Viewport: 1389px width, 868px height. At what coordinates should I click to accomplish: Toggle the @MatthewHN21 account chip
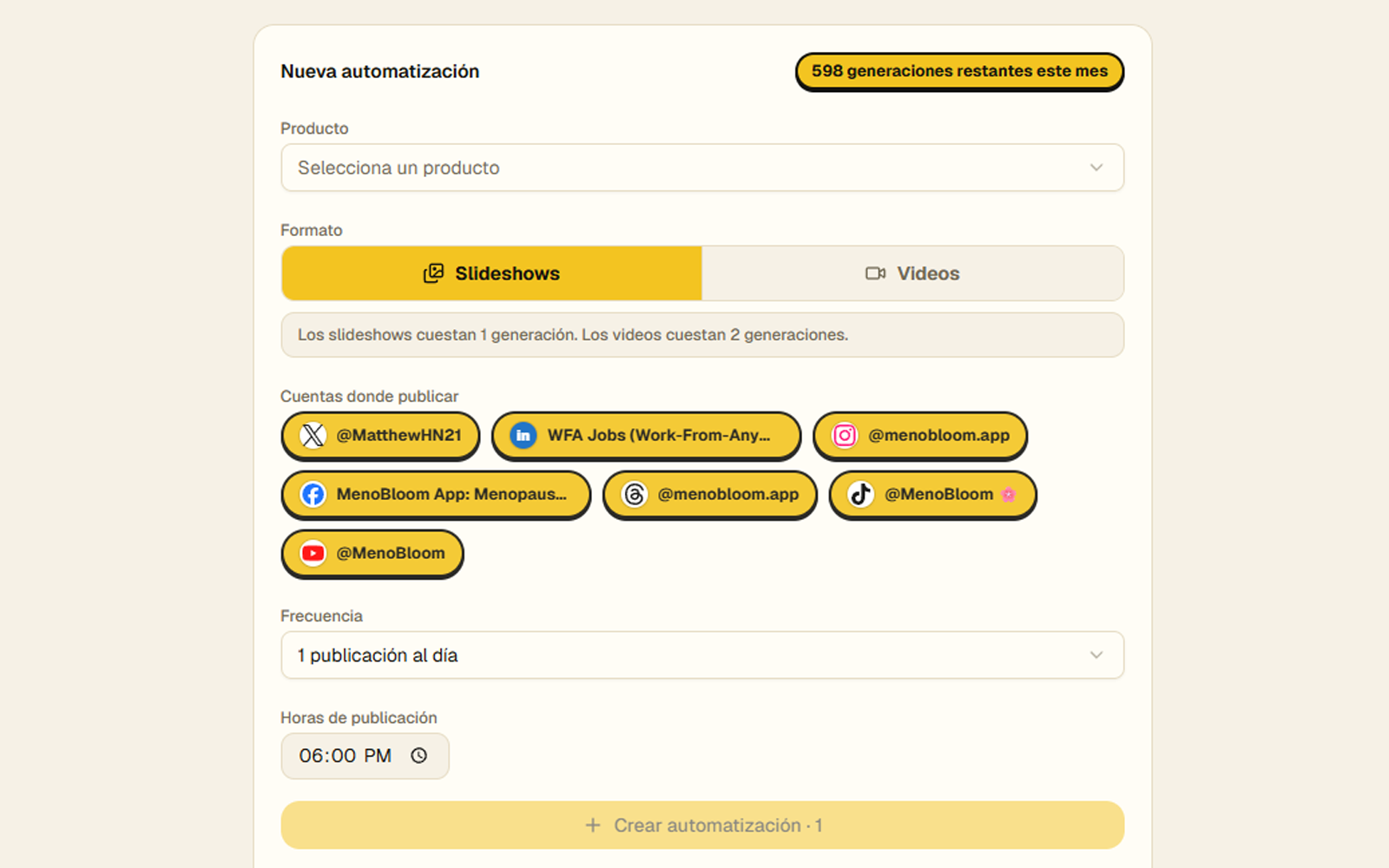click(x=380, y=436)
